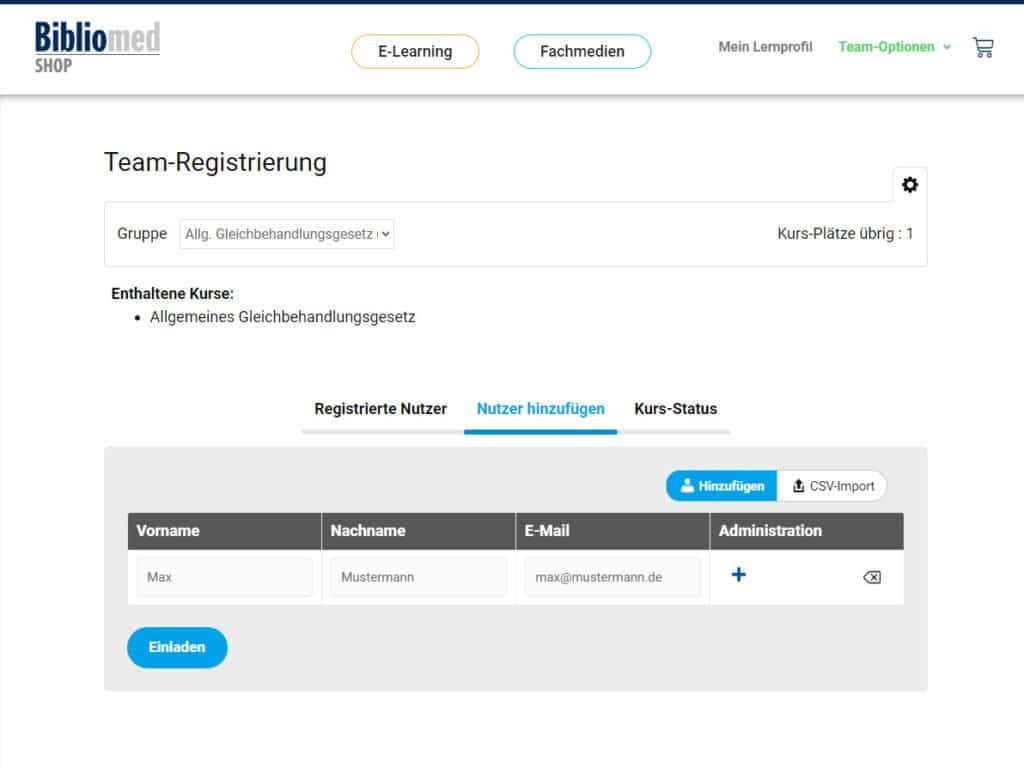Select the Hinzufügen toggle option
Viewport: 1024px width, 768px height.
coord(722,486)
